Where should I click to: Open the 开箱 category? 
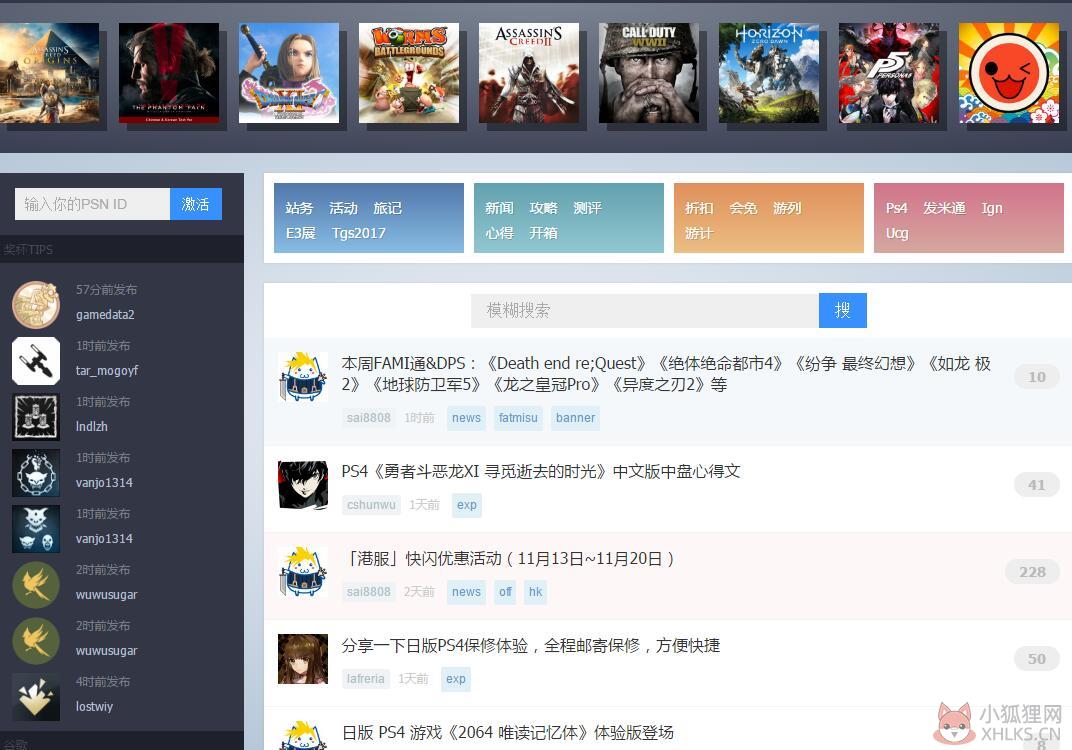(x=544, y=233)
